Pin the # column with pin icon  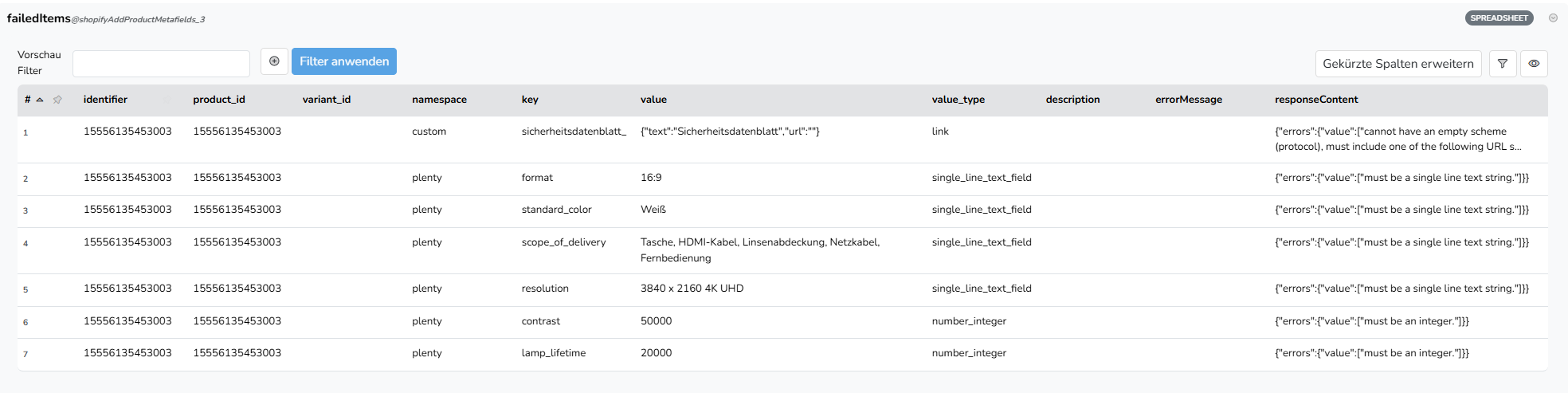click(x=57, y=100)
